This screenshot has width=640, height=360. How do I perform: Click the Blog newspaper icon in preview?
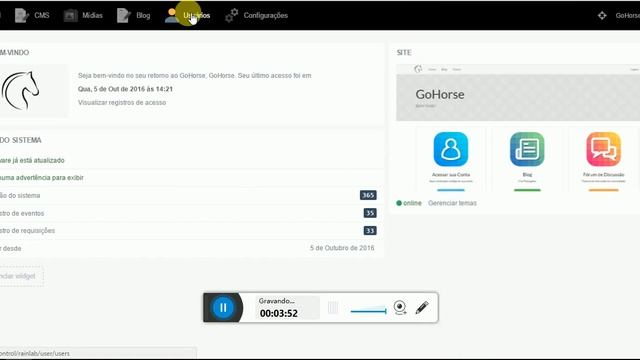527,149
